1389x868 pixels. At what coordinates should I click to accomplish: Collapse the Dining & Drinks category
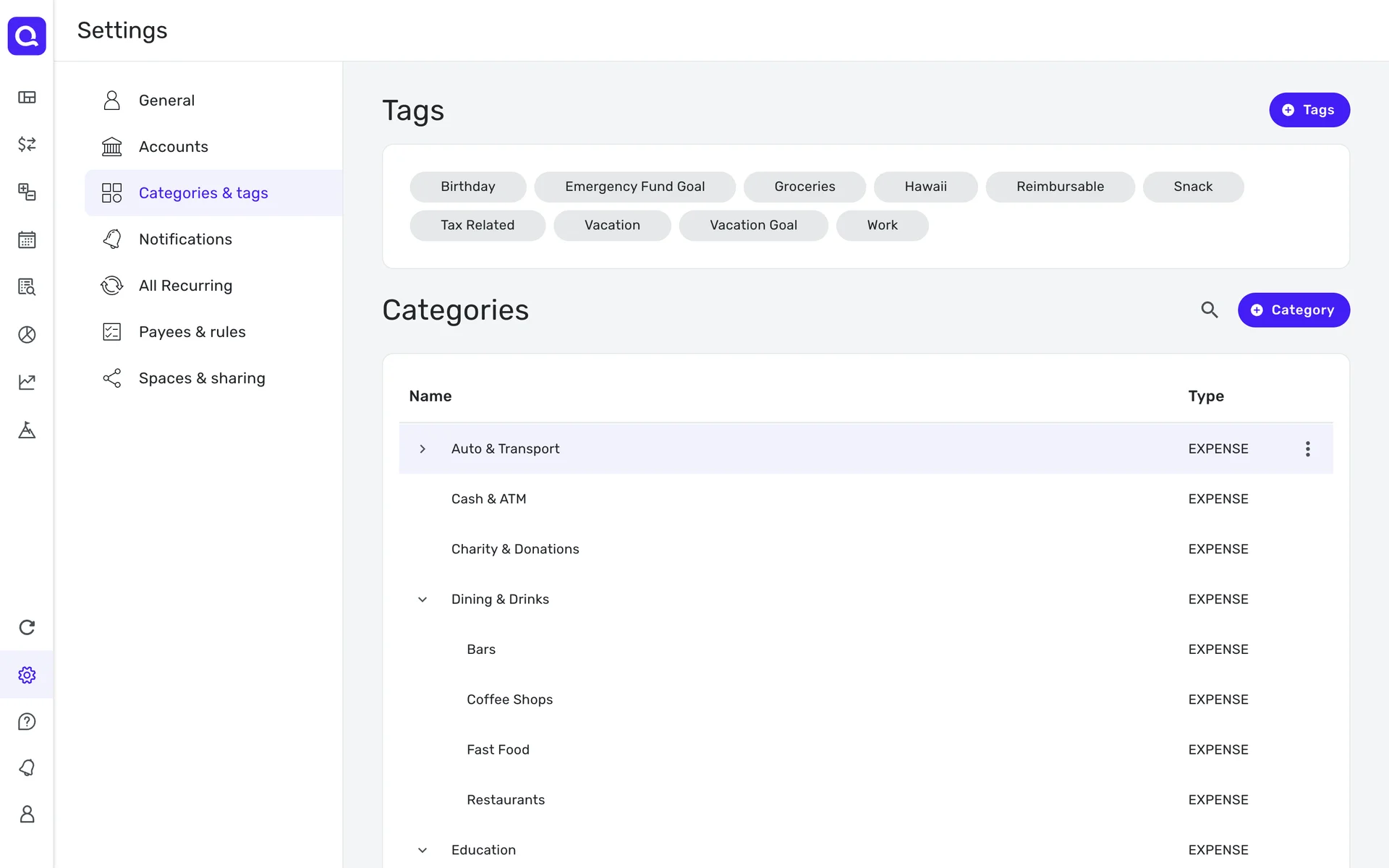[422, 599]
